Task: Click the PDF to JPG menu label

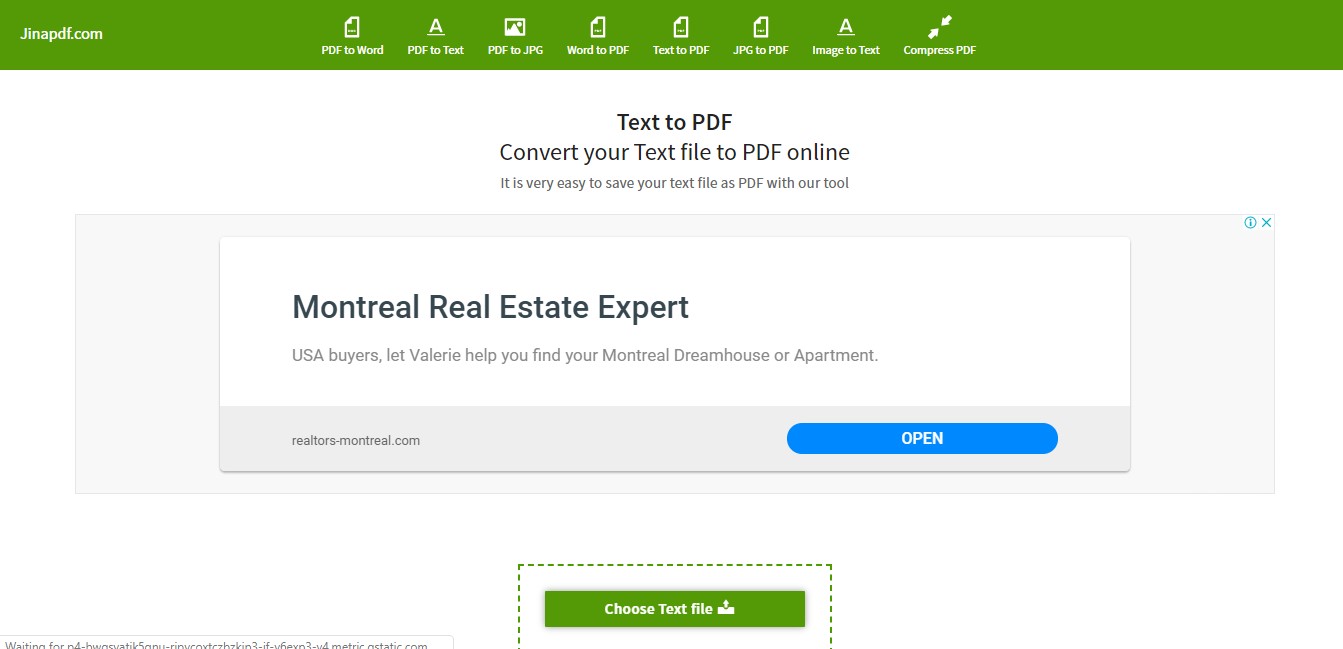Action: click(515, 50)
